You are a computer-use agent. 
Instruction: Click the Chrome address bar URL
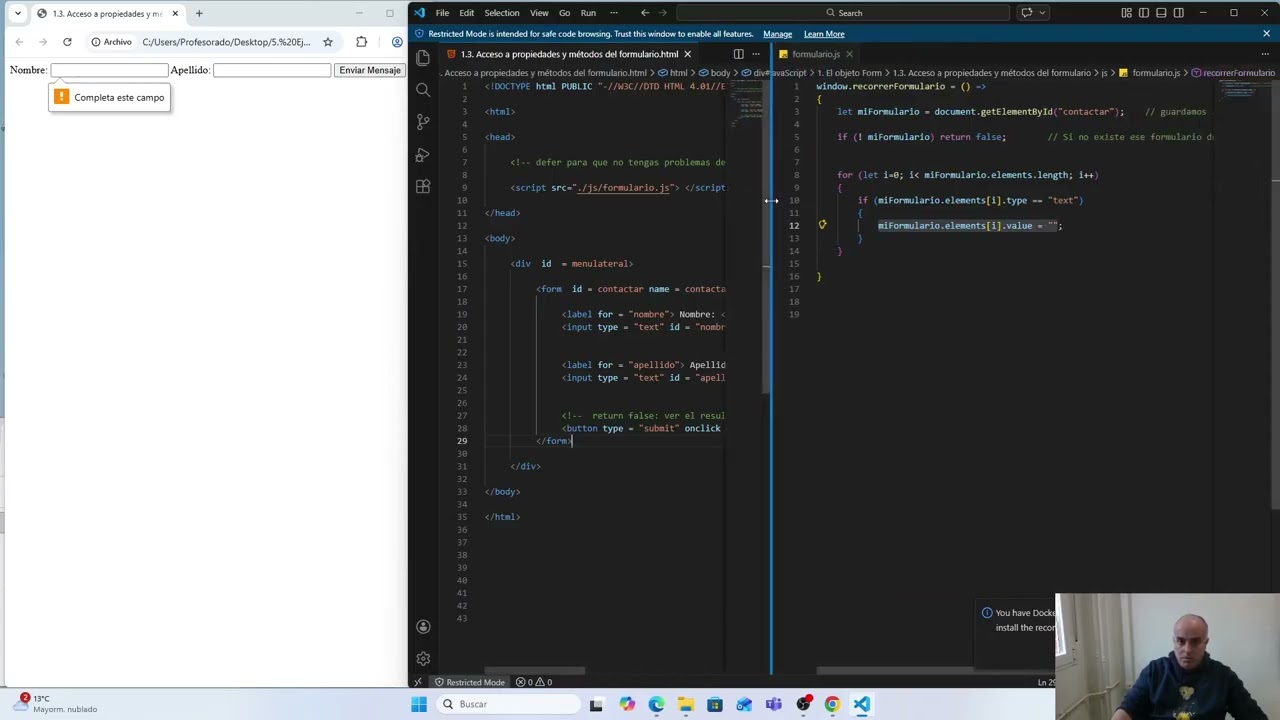point(226,42)
